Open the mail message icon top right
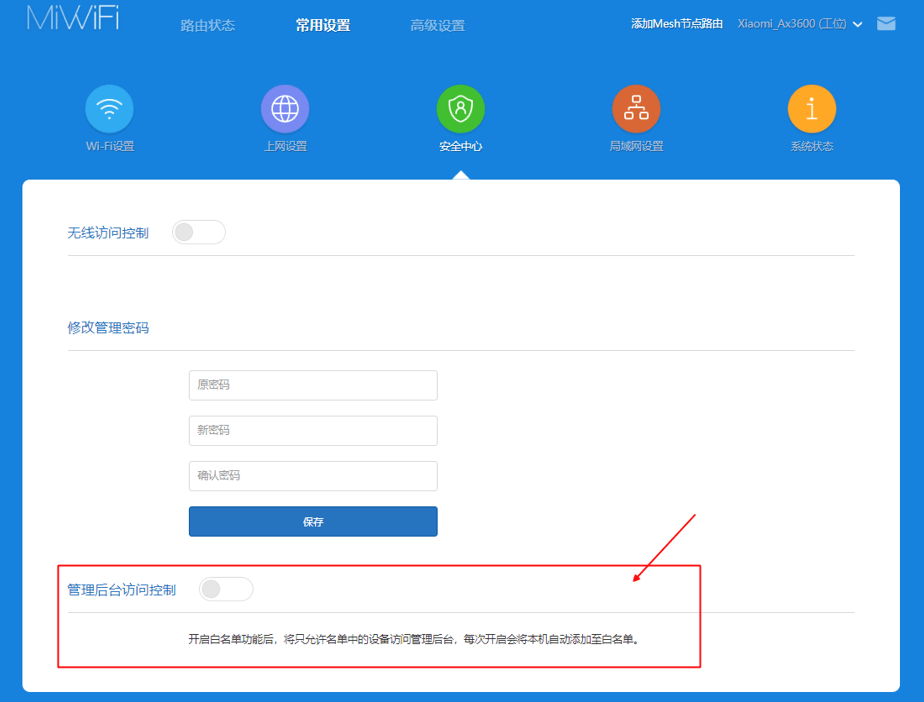 (886, 22)
